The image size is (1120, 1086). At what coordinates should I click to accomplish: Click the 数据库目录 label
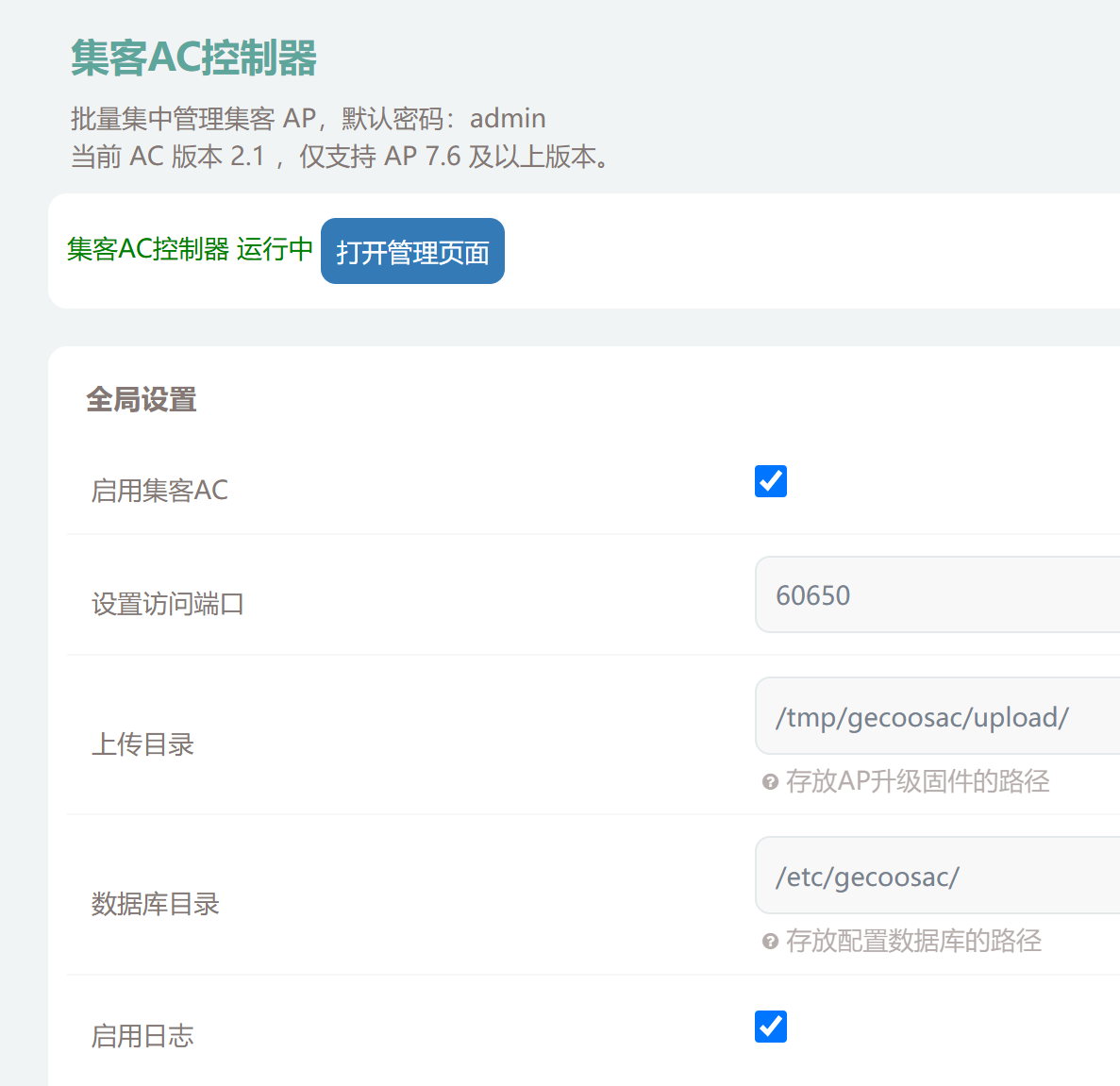tap(155, 904)
